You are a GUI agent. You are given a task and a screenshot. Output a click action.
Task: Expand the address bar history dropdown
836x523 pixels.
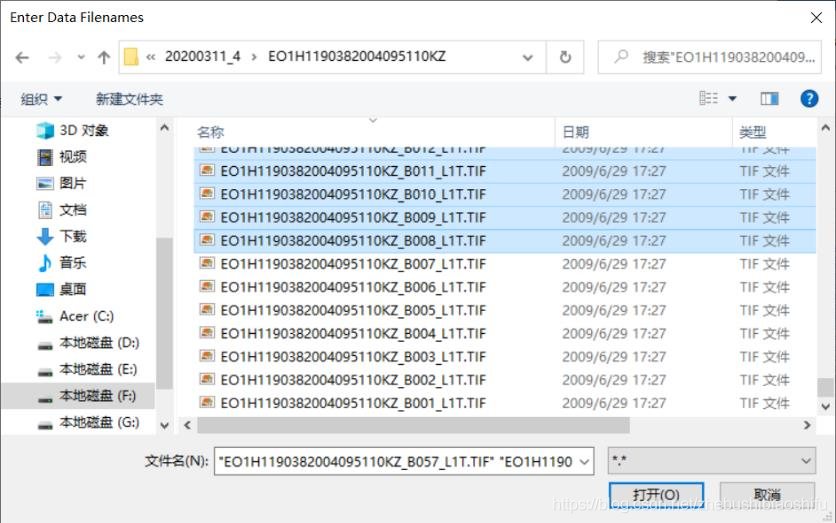click(x=527, y=57)
